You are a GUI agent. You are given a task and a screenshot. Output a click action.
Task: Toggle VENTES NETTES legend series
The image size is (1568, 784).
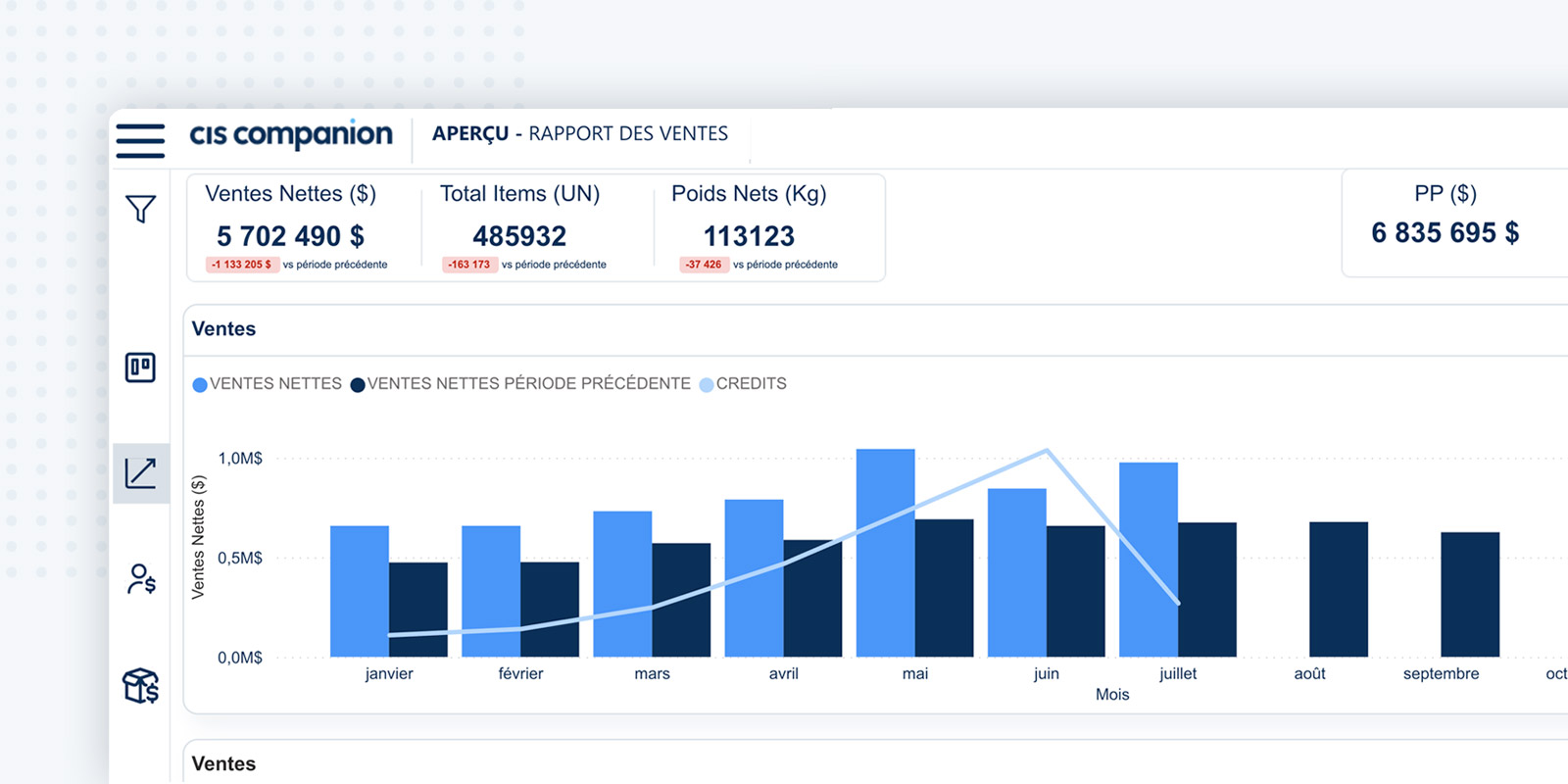point(275,384)
